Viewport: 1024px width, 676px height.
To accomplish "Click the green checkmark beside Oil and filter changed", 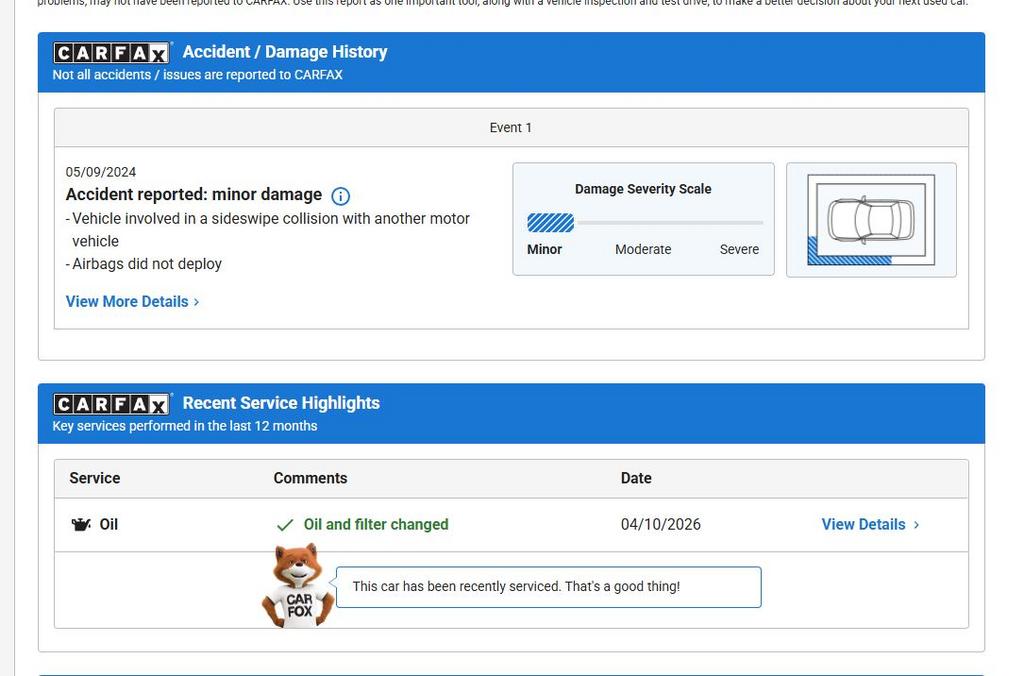I will [x=285, y=524].
